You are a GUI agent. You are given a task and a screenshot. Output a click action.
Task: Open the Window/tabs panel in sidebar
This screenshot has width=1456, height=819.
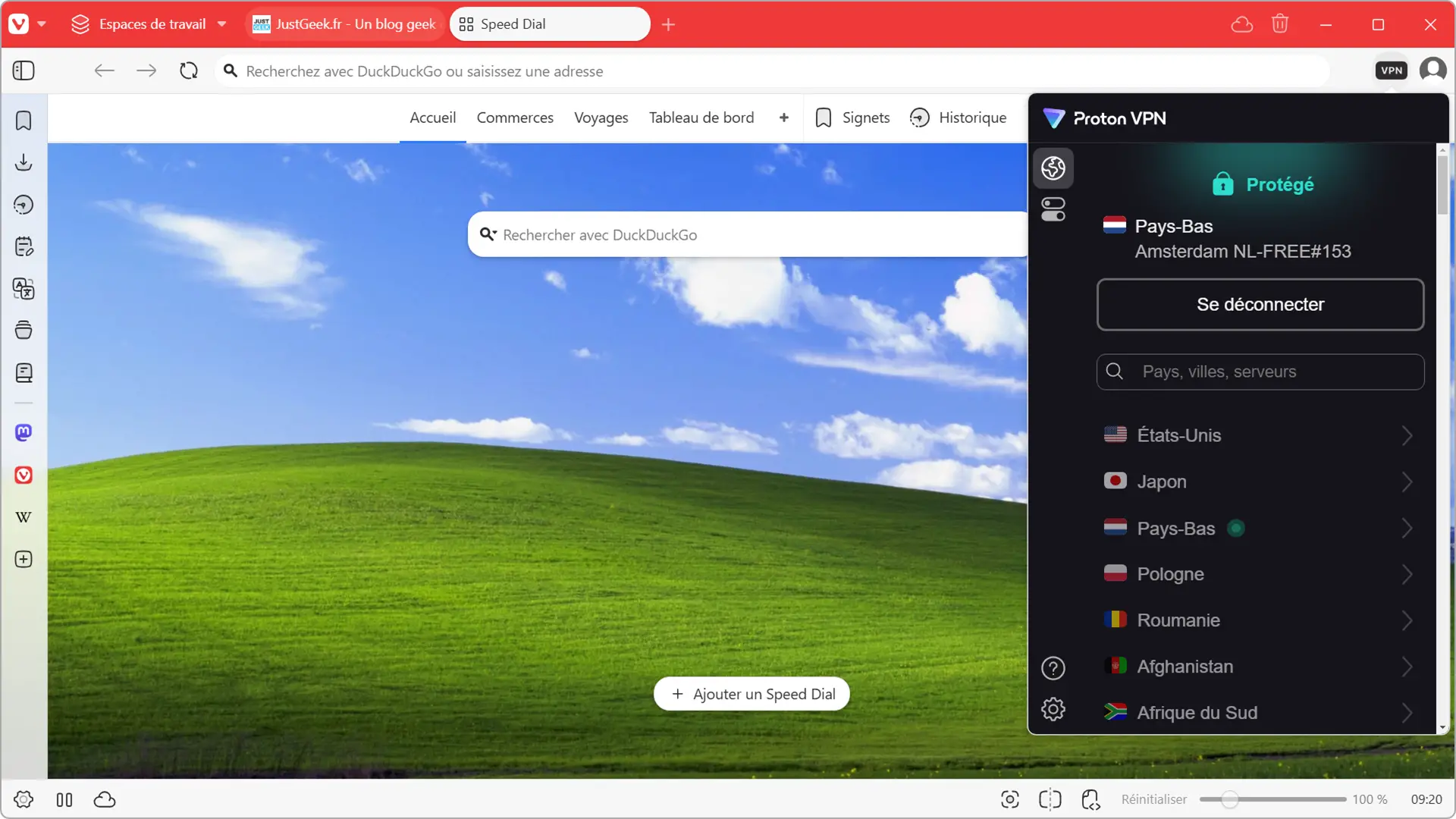click(24, 330)
